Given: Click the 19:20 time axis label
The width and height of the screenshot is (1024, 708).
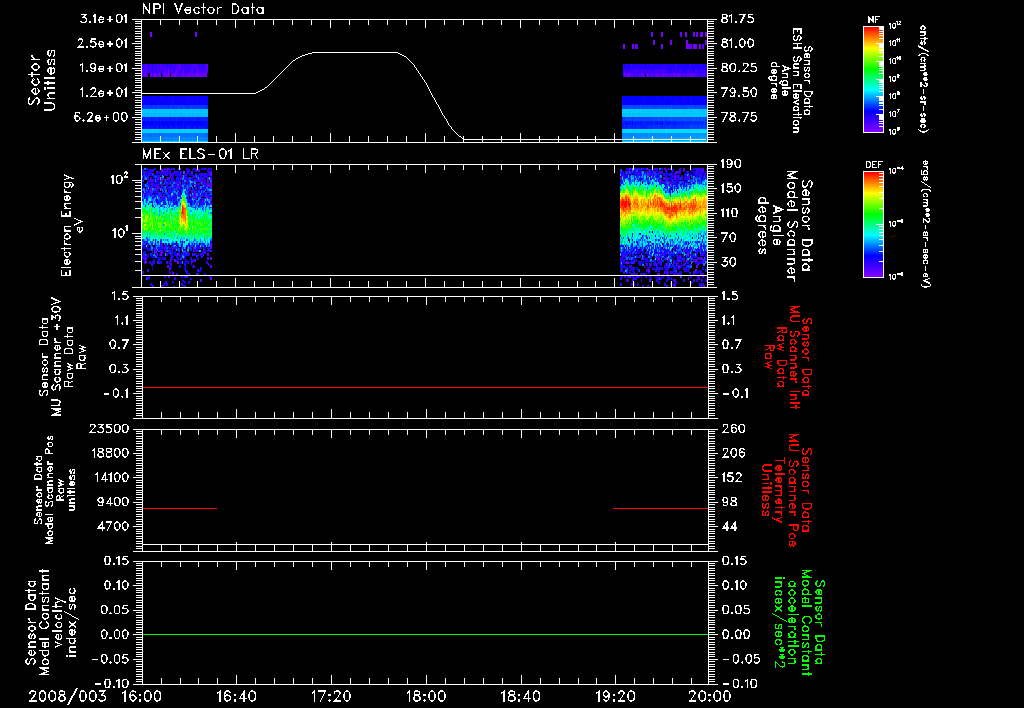Looking at the screenshot, I should (615, 696).
